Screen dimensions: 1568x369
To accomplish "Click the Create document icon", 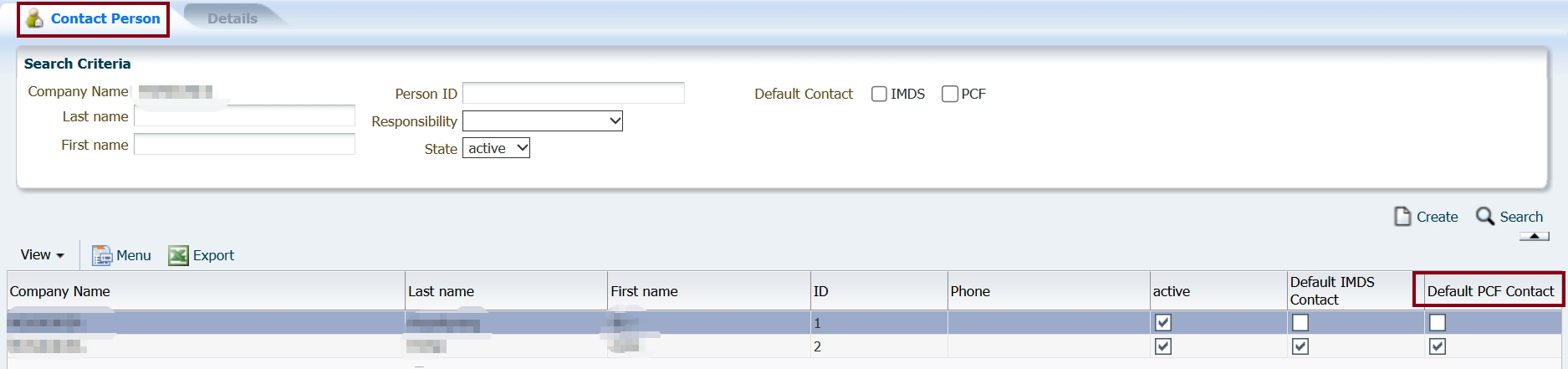I will [1402, 217].
